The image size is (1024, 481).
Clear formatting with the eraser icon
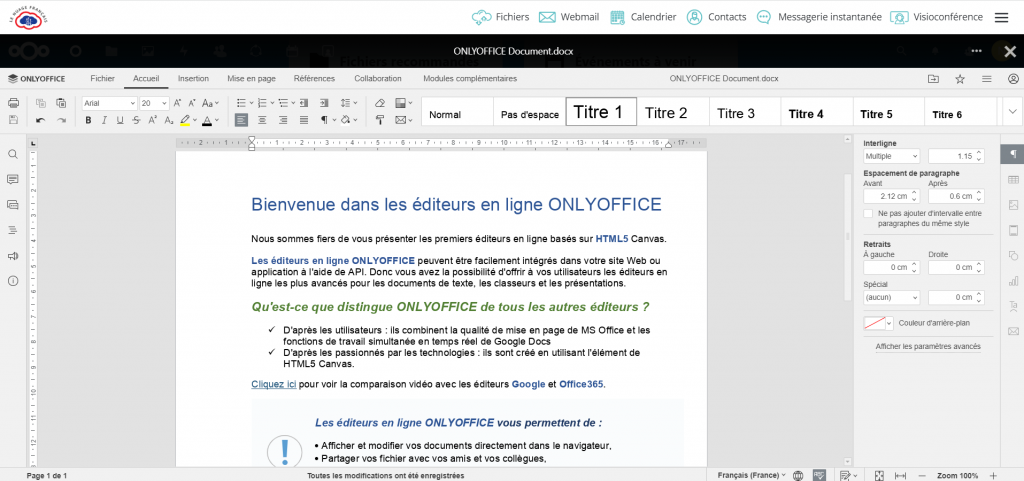(x=380, y=103)
